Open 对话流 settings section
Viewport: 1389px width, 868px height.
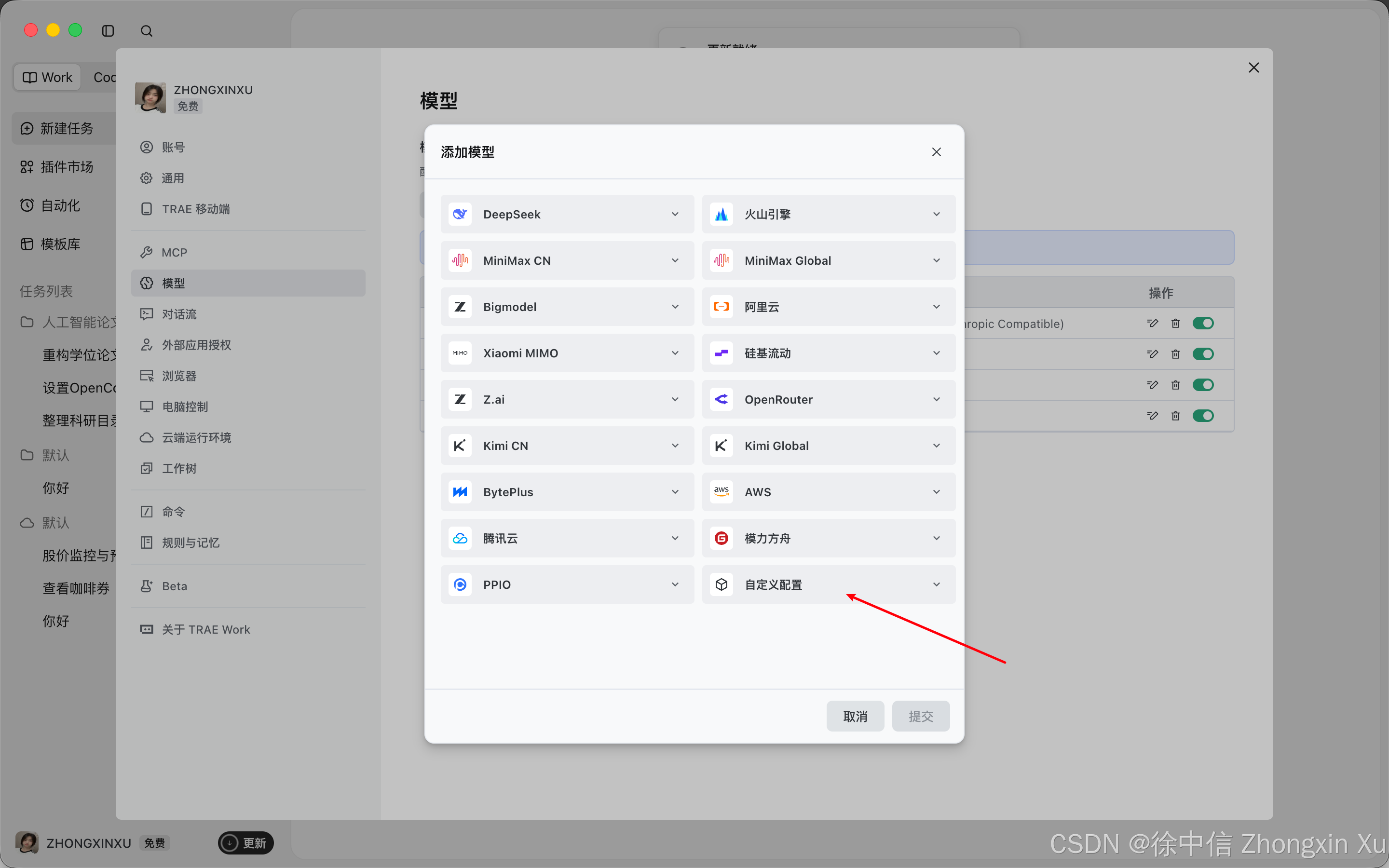248,314
